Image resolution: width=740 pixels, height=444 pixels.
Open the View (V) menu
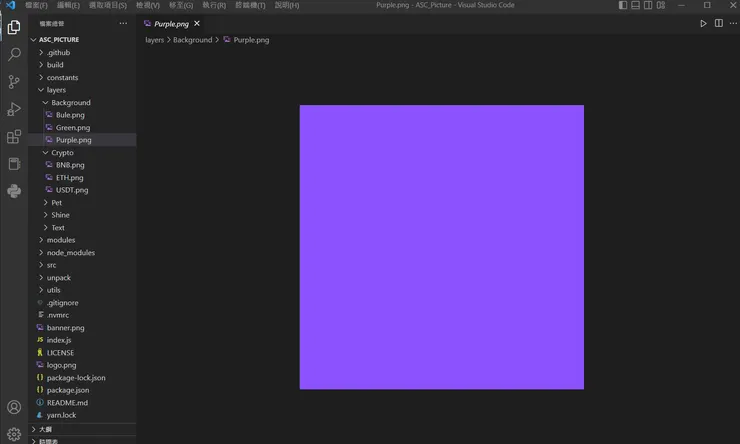pyautogui.click(x=148, y=5)
